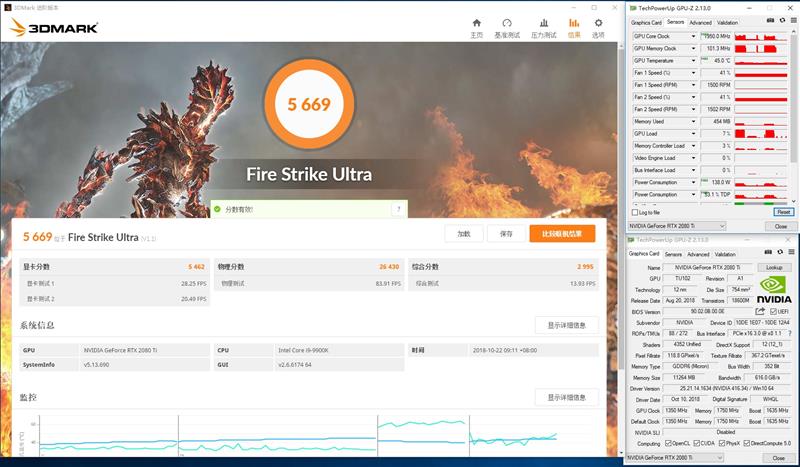Click the refresh icon in GPU-Z Graphics Card window

(x=780, y=252)
